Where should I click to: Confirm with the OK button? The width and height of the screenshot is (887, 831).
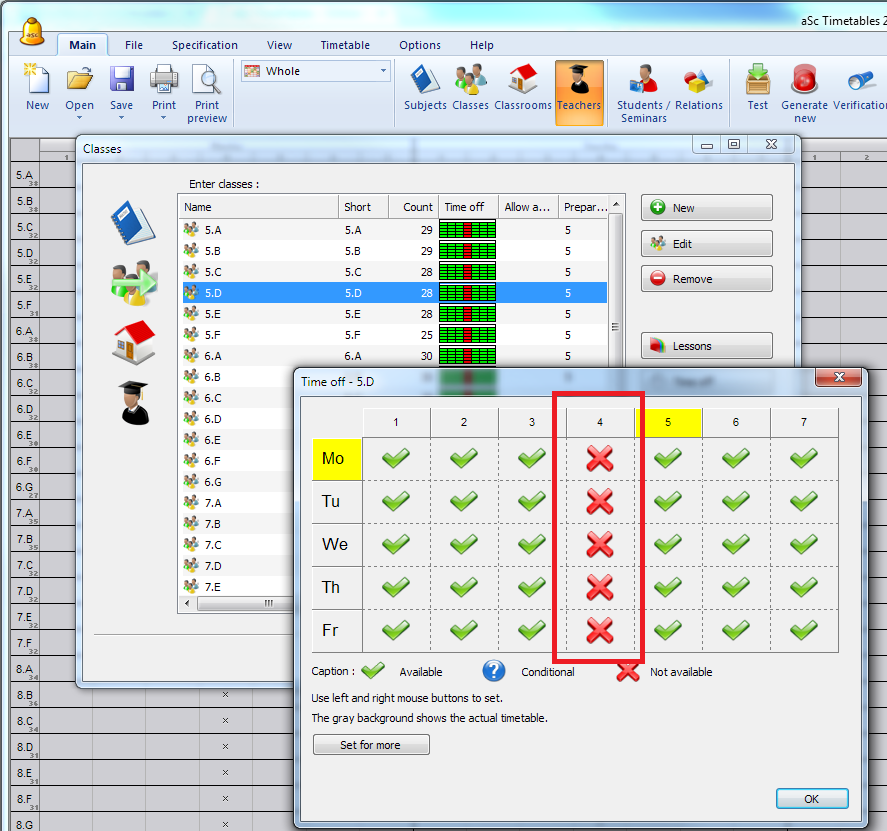(x=811, y=798)
